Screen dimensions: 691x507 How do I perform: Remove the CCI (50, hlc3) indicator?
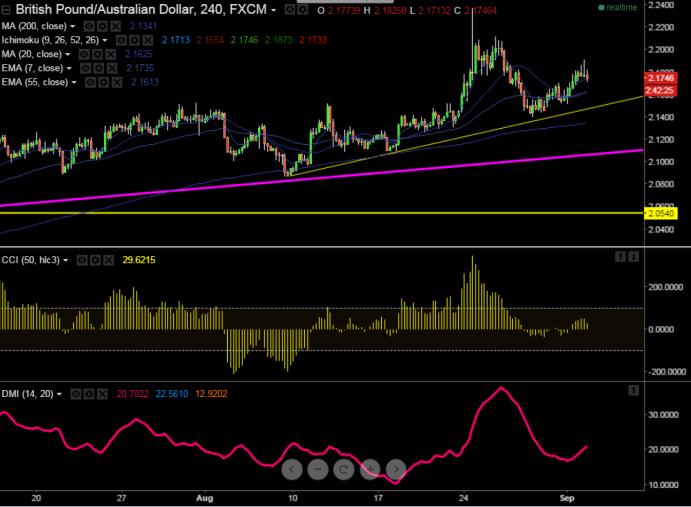pyautogui.click(x=108, y=261)
